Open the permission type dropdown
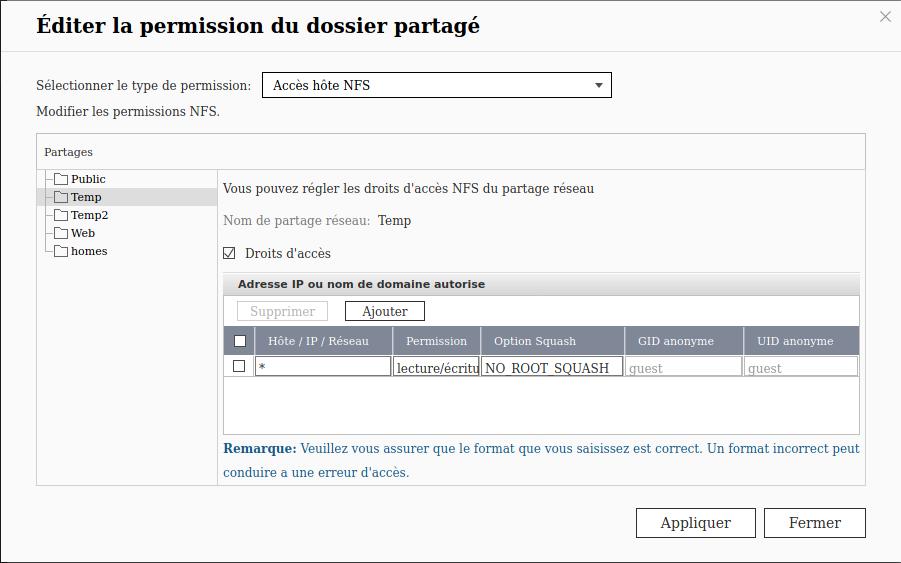Viewport: 901px width, 563px height. pos(436,86)
